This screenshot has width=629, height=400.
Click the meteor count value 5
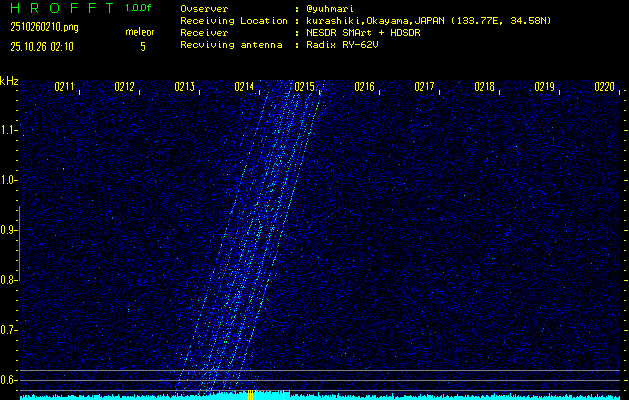tap(141, 46)
